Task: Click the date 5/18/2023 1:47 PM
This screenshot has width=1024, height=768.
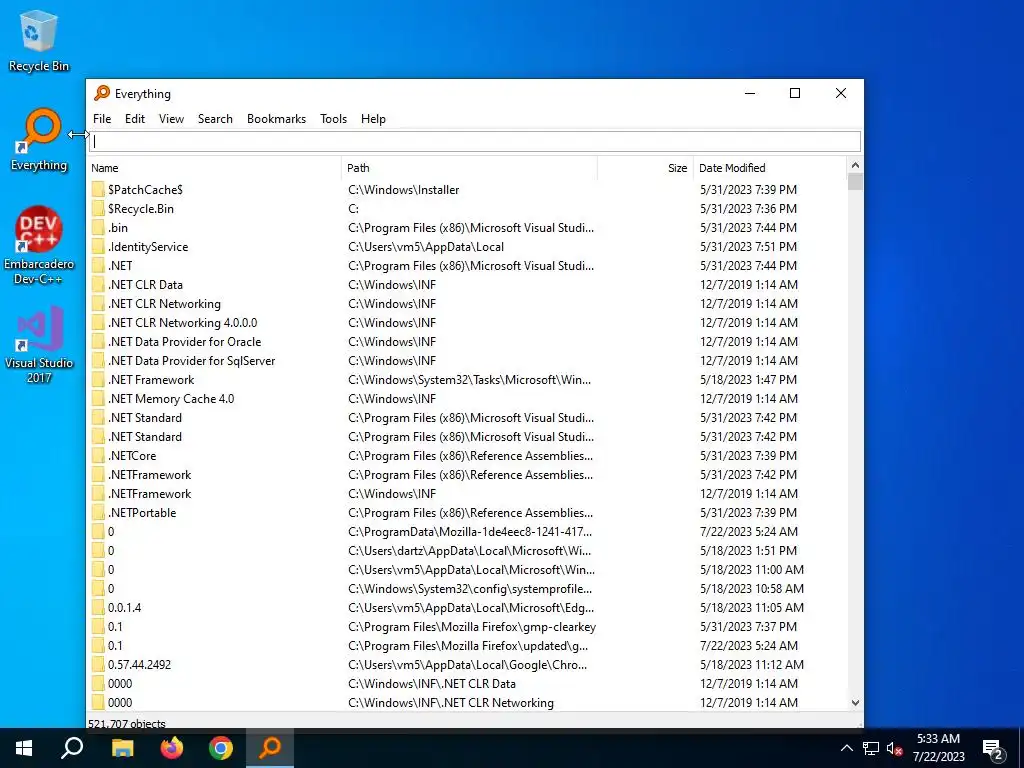Action: click(x=748, y=379)
